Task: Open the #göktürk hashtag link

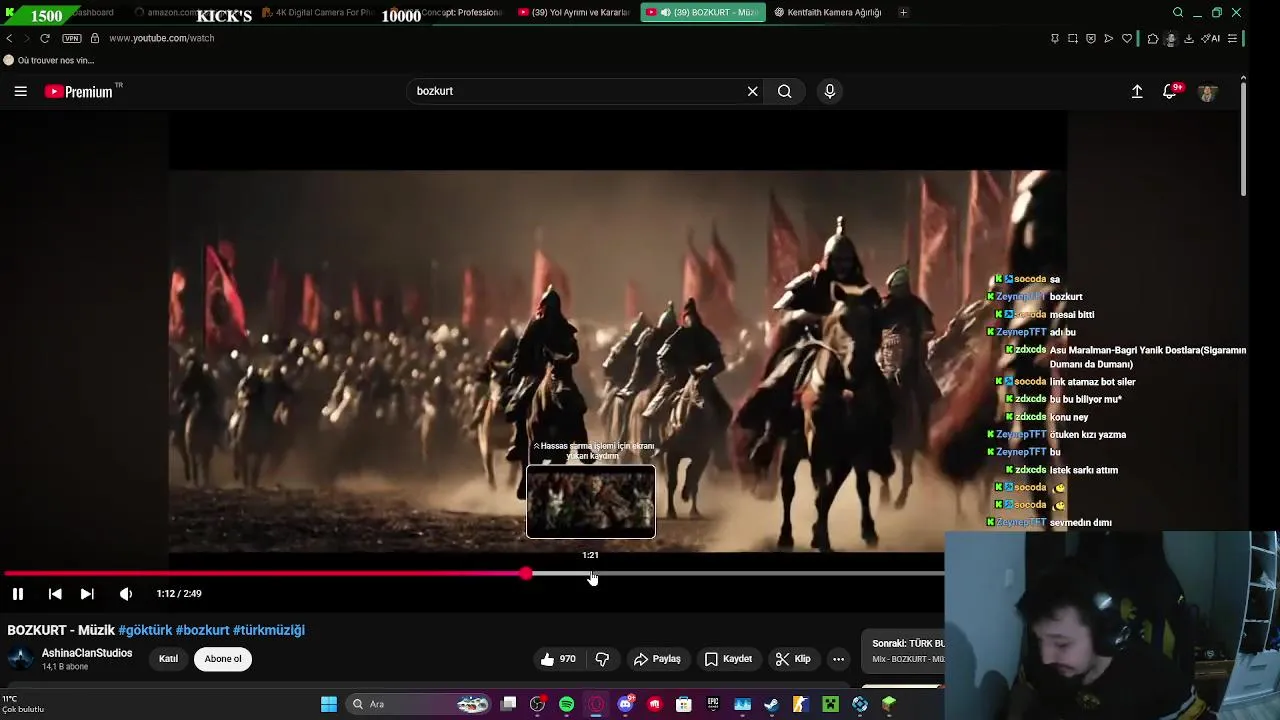Action: tap(145, 630)
